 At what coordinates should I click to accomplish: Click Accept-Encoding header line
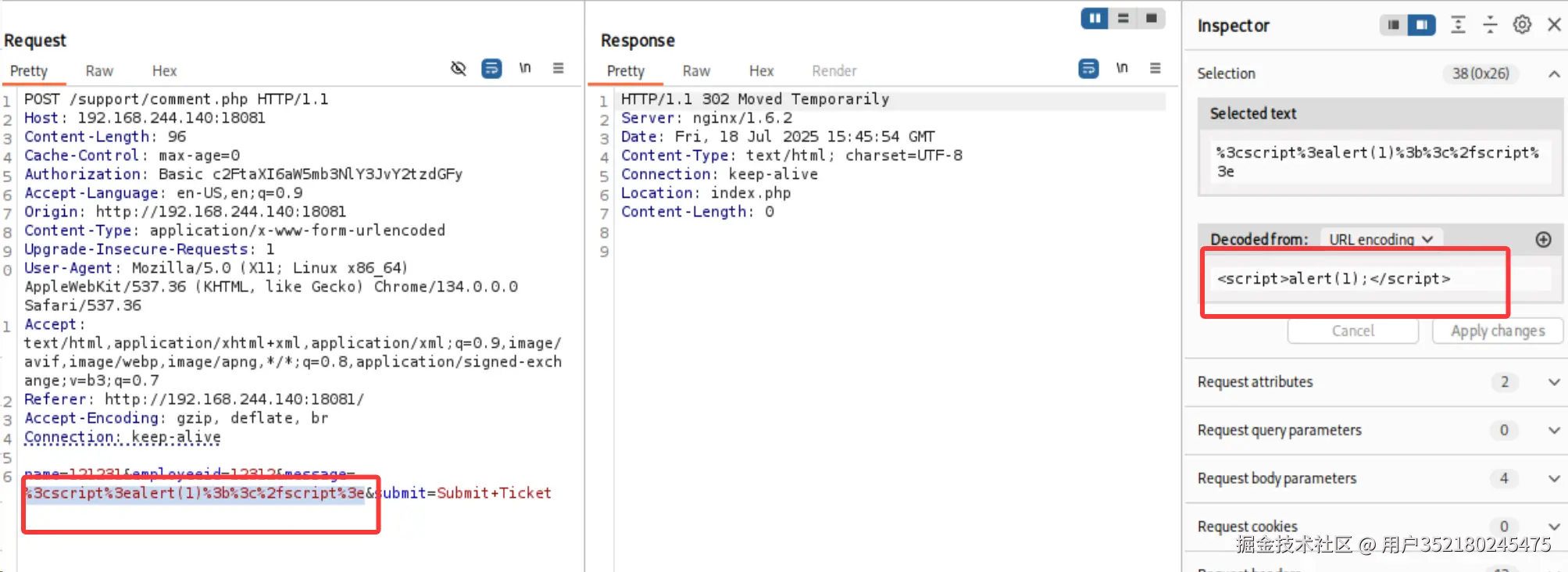point(176,418)
